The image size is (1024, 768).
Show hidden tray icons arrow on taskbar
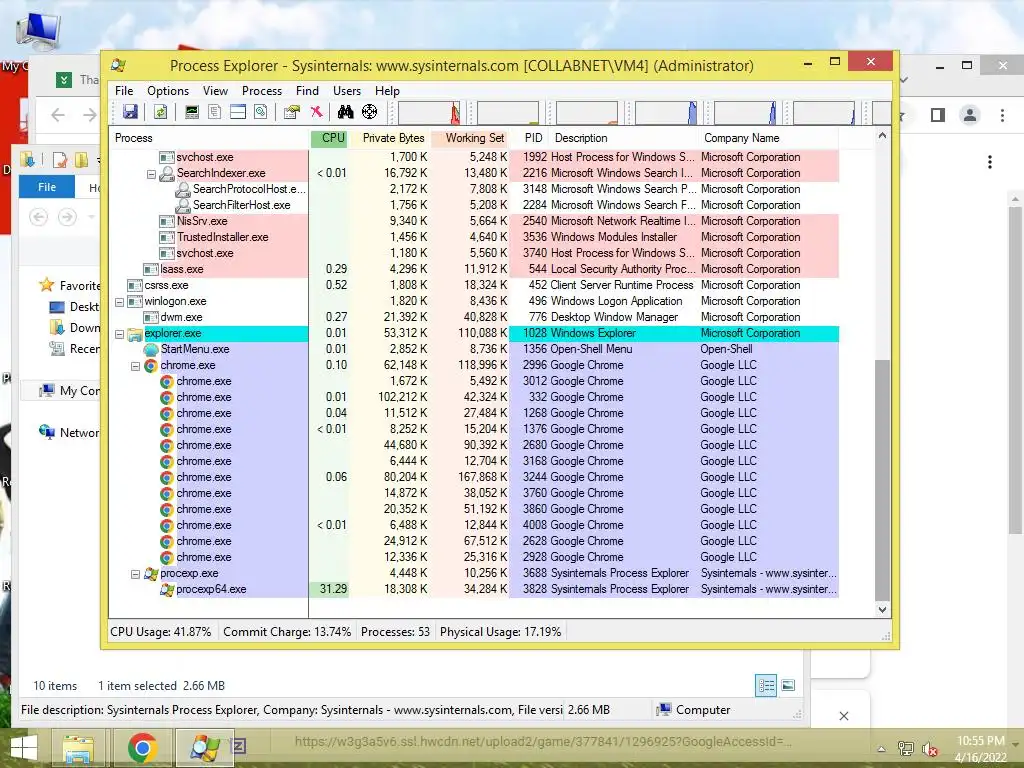[x=881, y=749]
